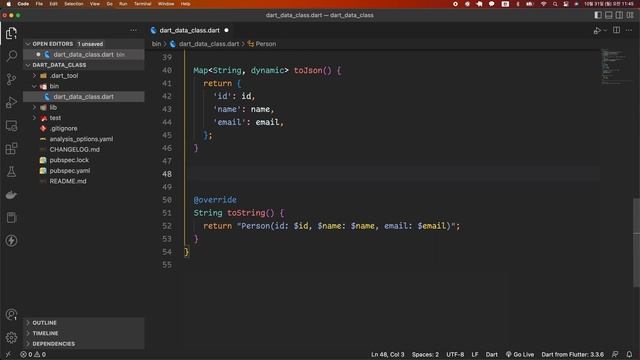Place cursor on empty line 48
The width and height of the screenshot is (640, 360).
[392, 174]
